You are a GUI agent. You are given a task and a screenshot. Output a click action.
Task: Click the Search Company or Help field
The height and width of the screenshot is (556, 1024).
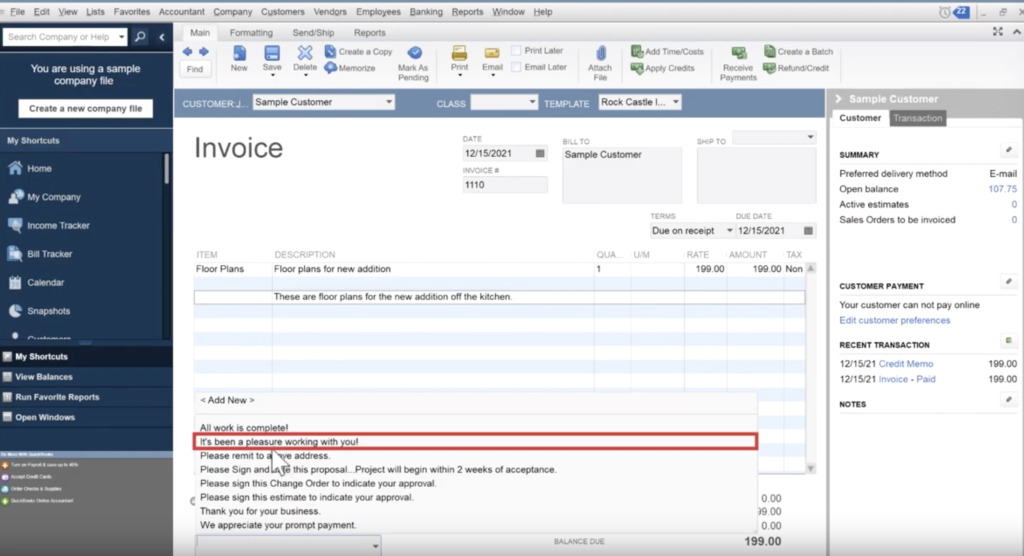(x=59, y=37)
